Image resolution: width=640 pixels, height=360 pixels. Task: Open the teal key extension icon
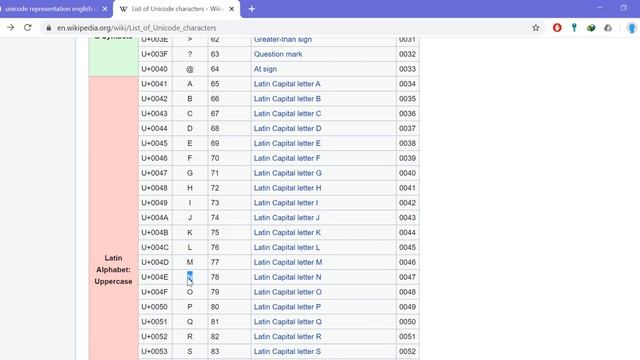point(574,28)
